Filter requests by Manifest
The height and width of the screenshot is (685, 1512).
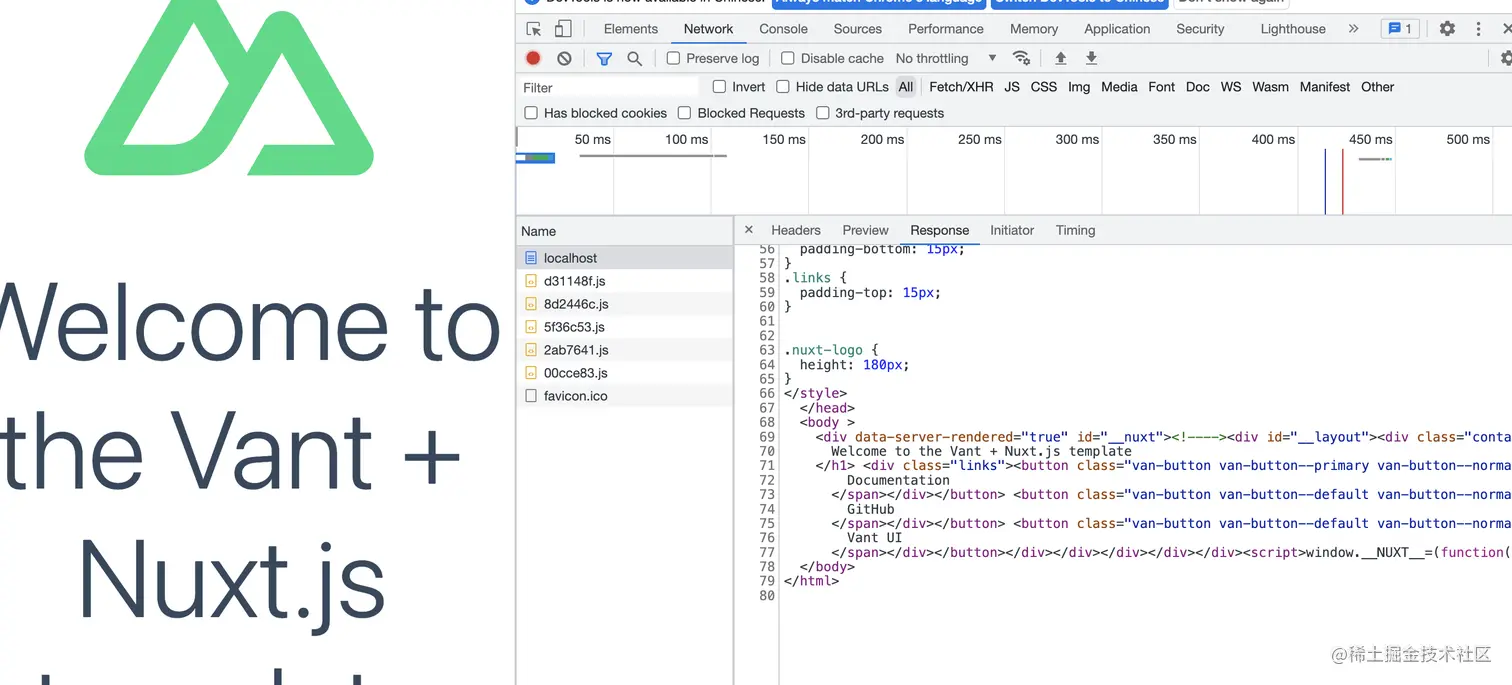[1325, 87]
